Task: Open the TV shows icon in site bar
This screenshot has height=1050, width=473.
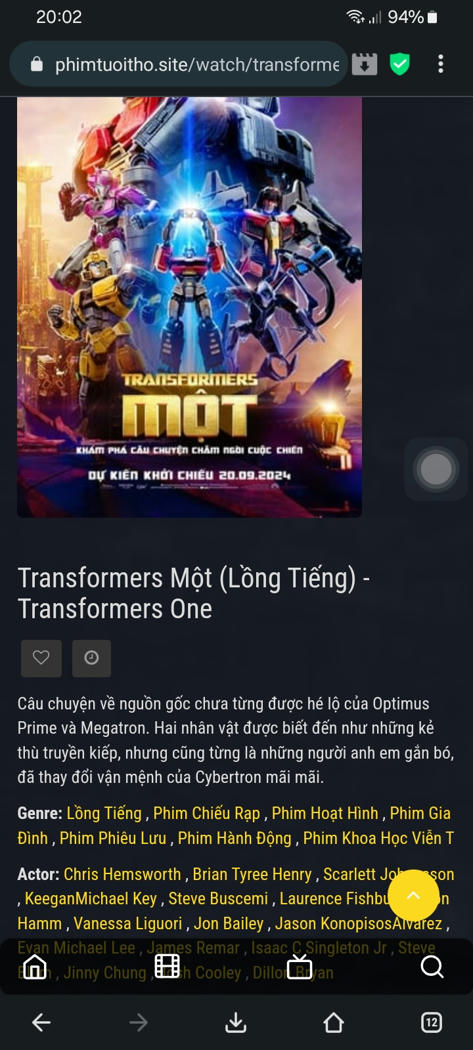Action: pyautogui.click(x=299, y=966)
